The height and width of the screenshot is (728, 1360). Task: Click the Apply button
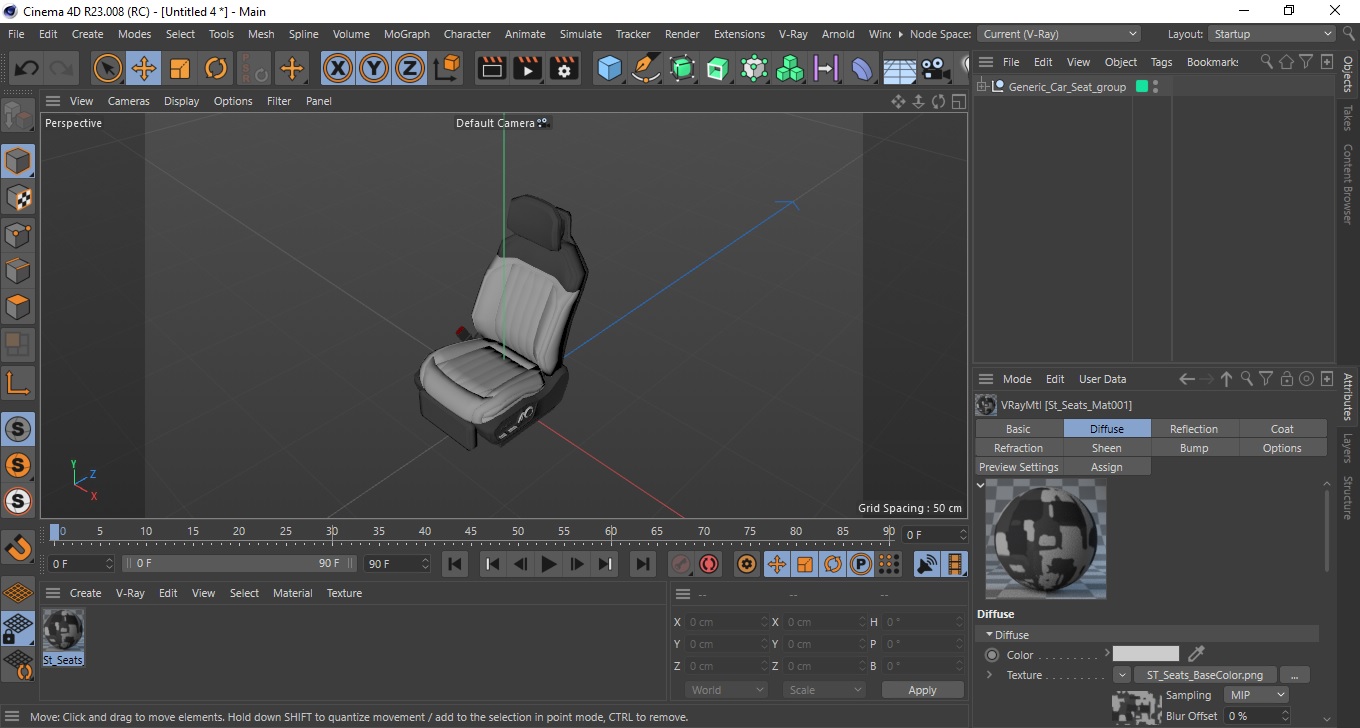tap(922, 690)
